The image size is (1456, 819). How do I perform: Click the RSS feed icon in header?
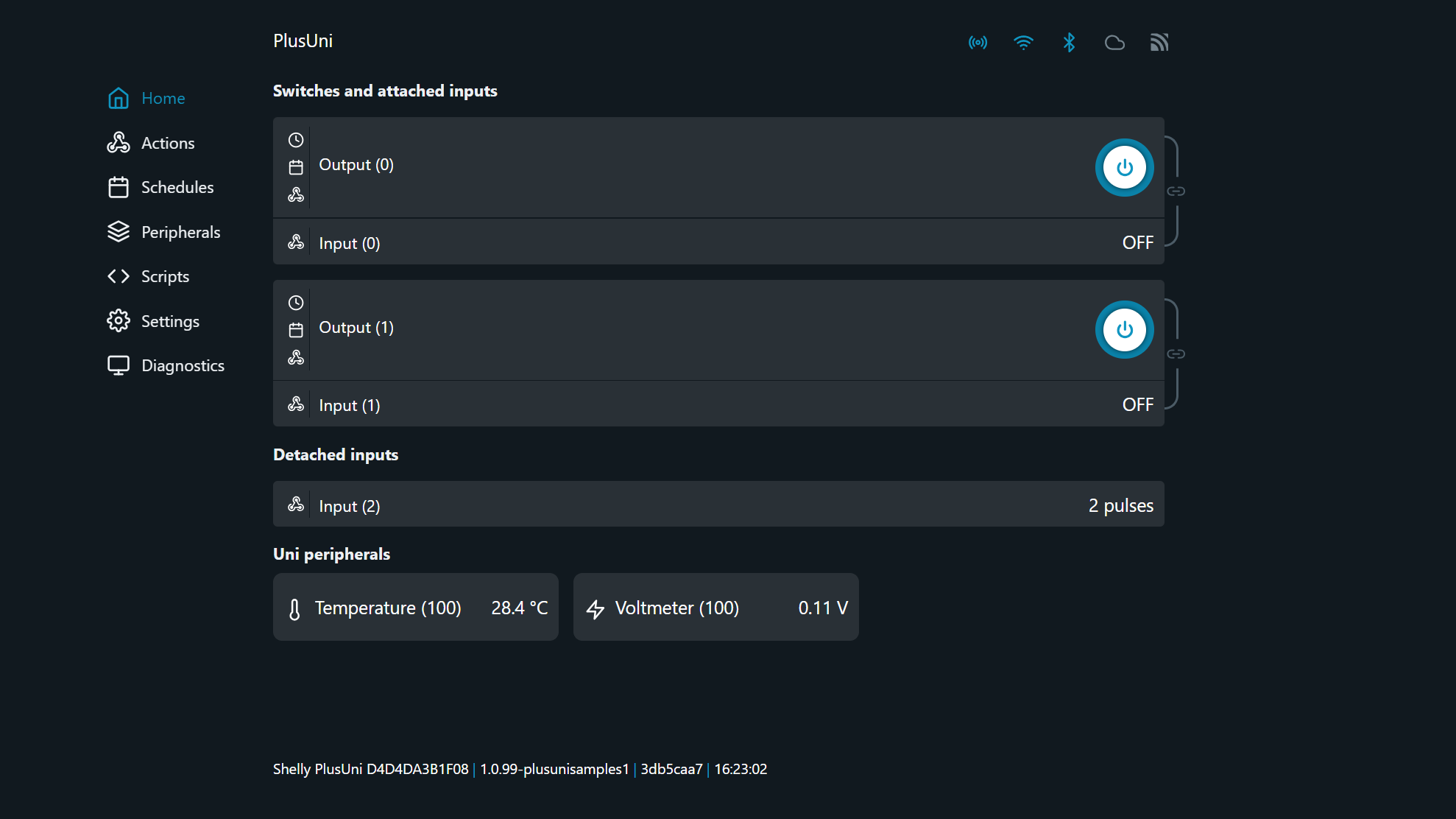[1159, 43]
